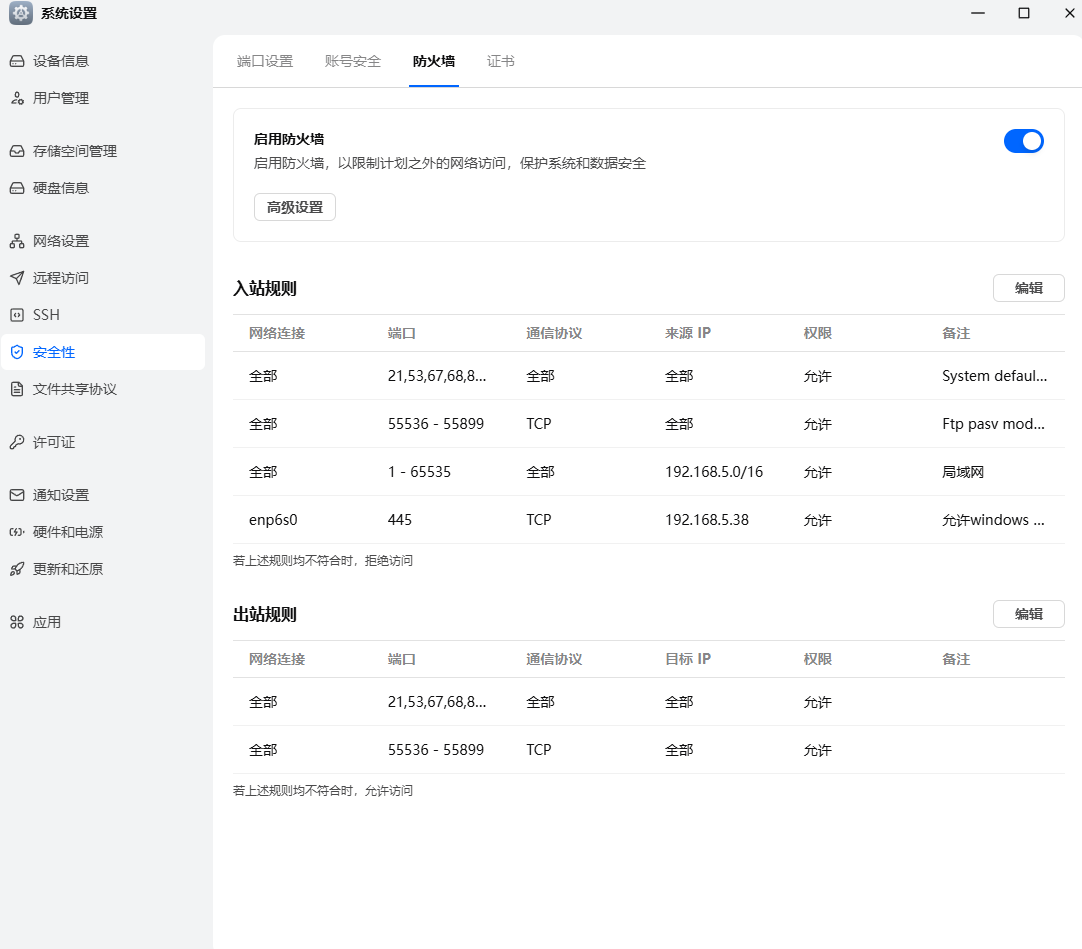Click 编辑 button for 出站规则
Screen dimensions: 1082x949
coord(1028,614)
